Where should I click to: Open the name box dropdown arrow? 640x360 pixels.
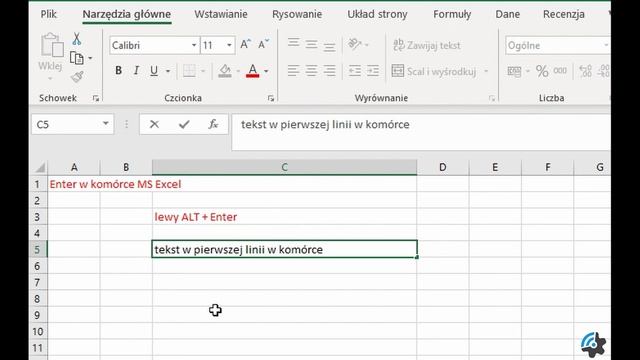[x=106, y=124]
